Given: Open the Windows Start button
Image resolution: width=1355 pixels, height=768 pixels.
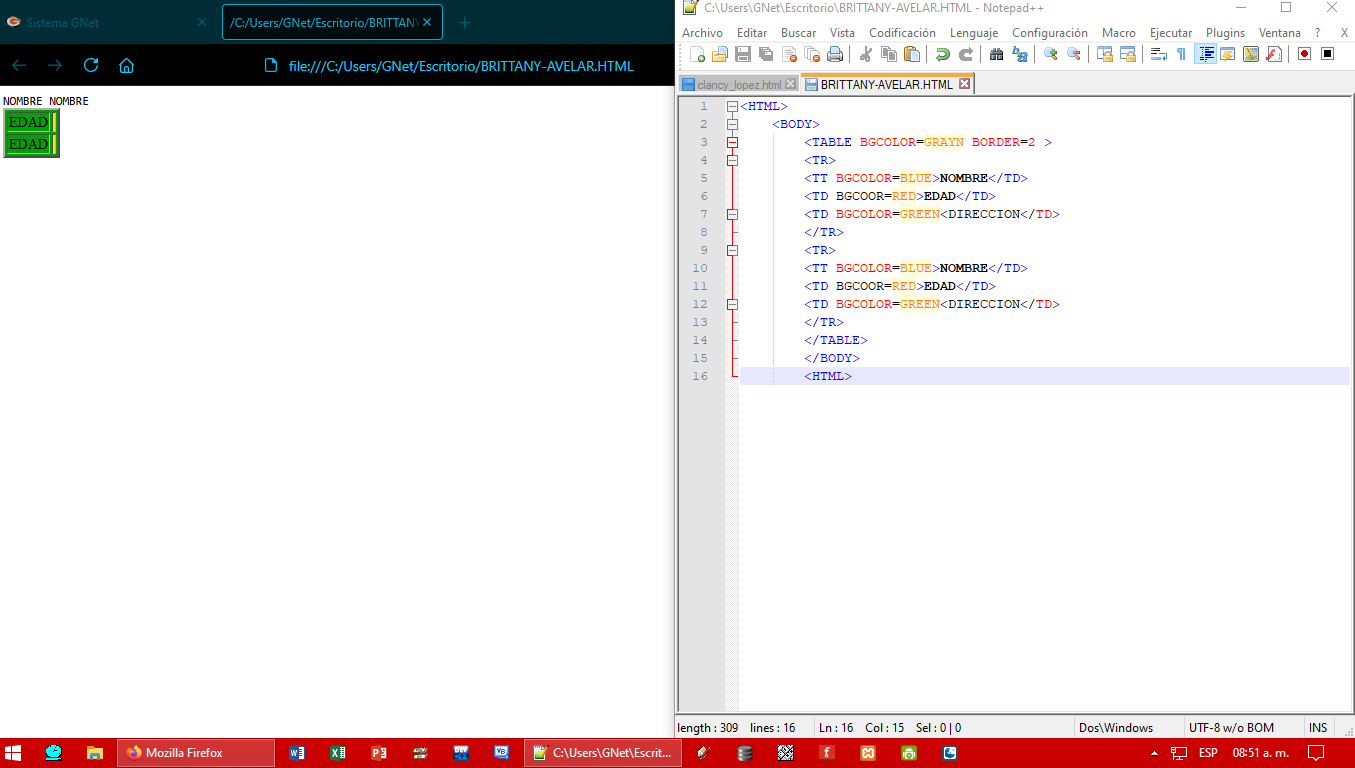Looking at the screenshot, I should tap(14, 753).
